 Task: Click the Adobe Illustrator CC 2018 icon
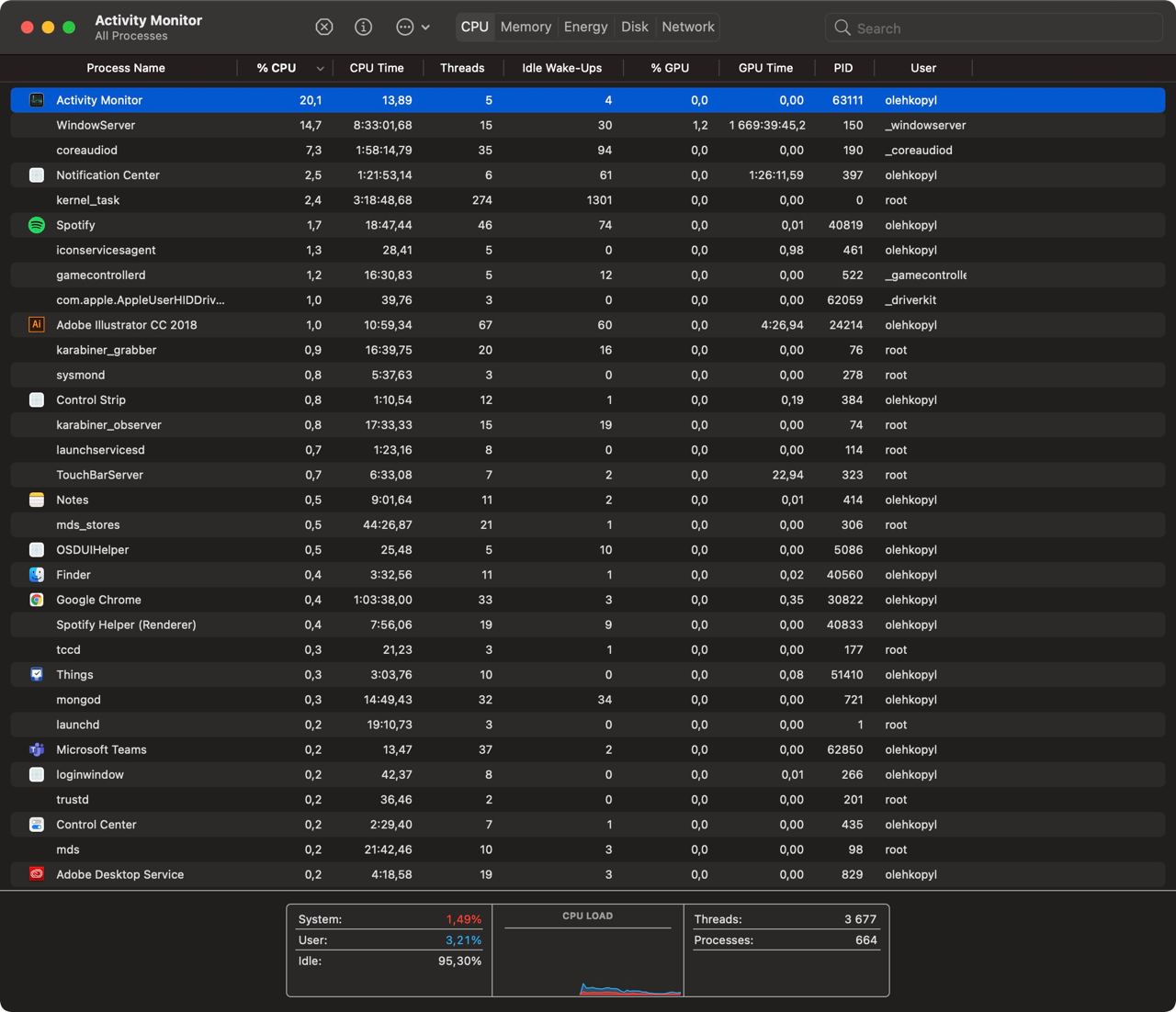37,324
